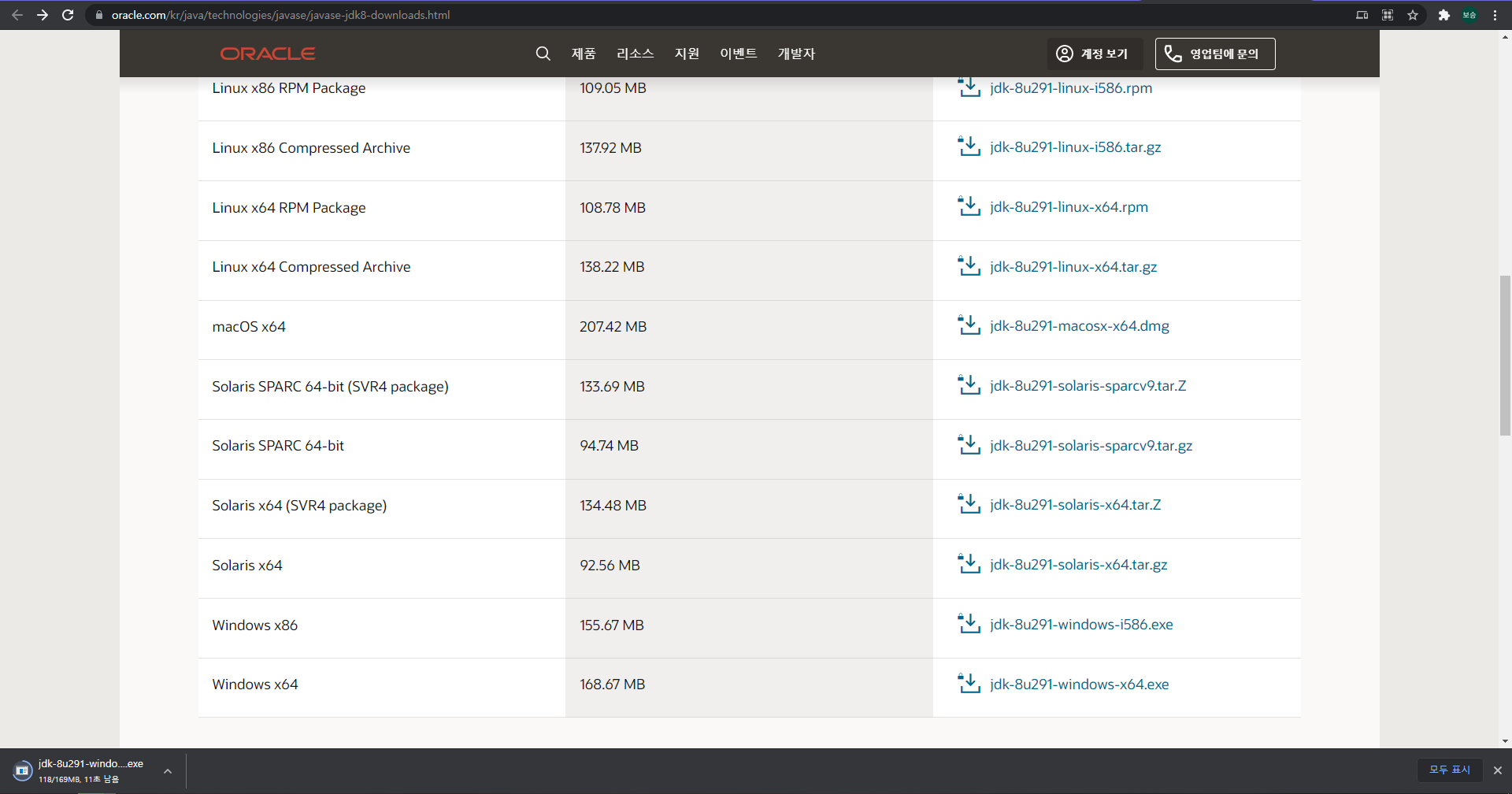Focus the browser address bar URL
The height and width of the screenshot is (794, 1512).
click(x=280, y=15)
